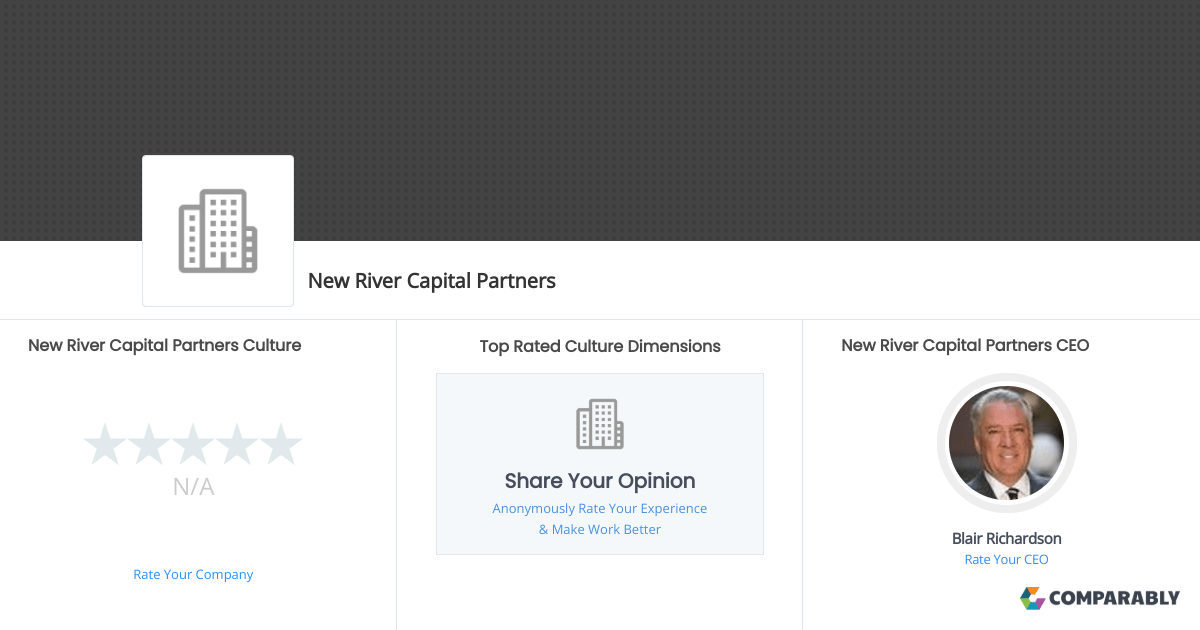Image resolution: width=1200 pixels, height=630 pixels.
Task: Click the building icon in Share Your Opinion card
Action: [599, 423]
